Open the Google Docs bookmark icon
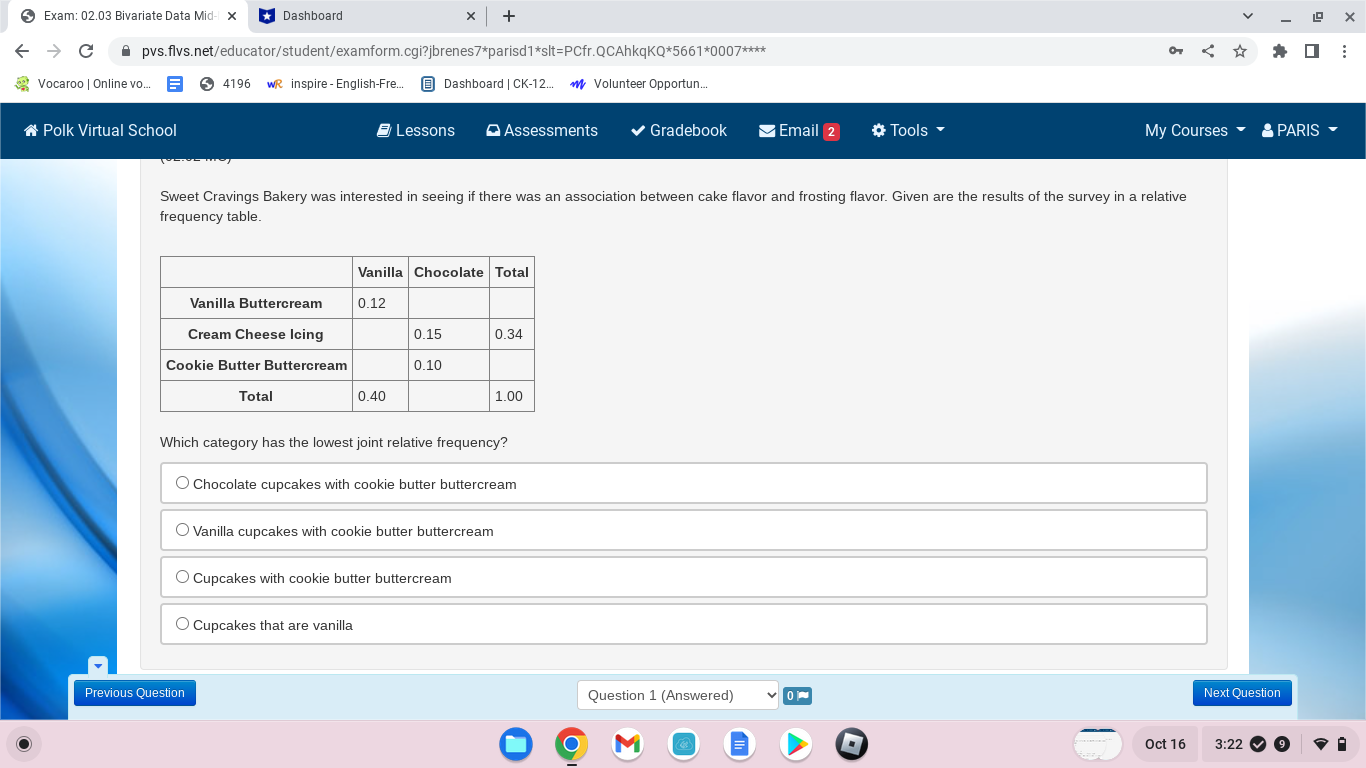 pos(175,84)
